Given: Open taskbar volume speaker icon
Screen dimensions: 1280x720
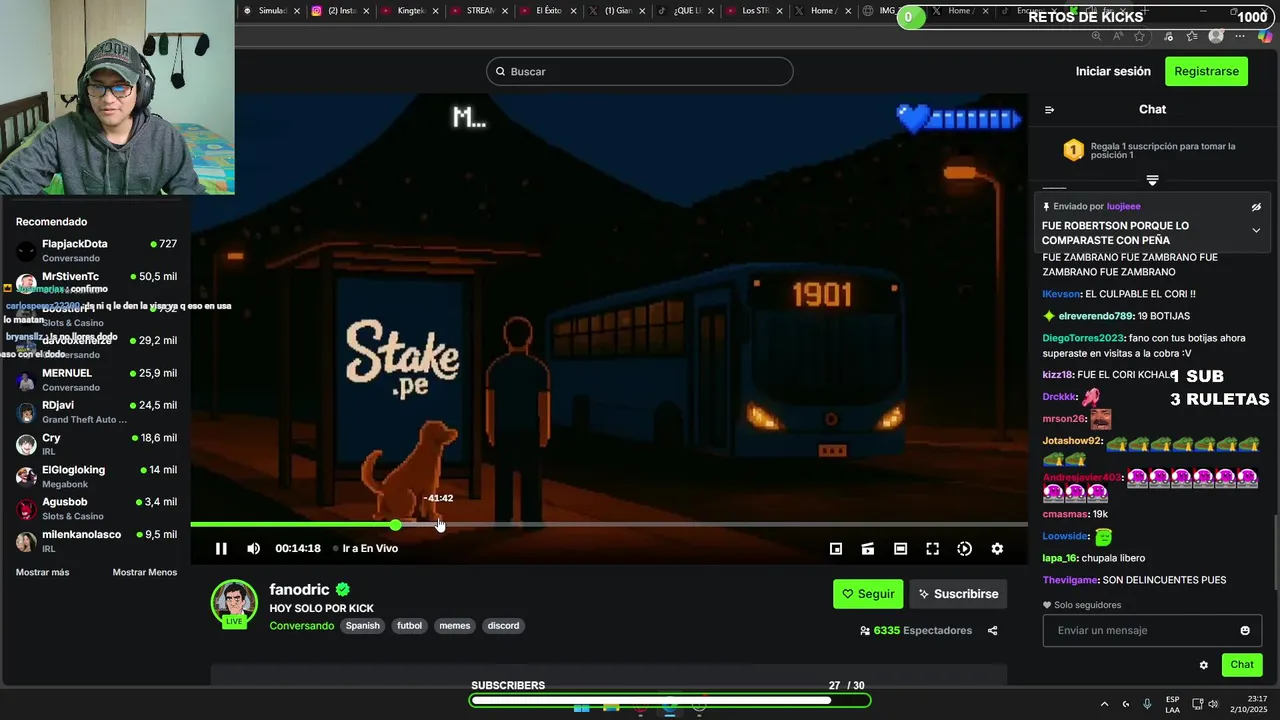Looking at the screenshot, I should (1212, 704).
